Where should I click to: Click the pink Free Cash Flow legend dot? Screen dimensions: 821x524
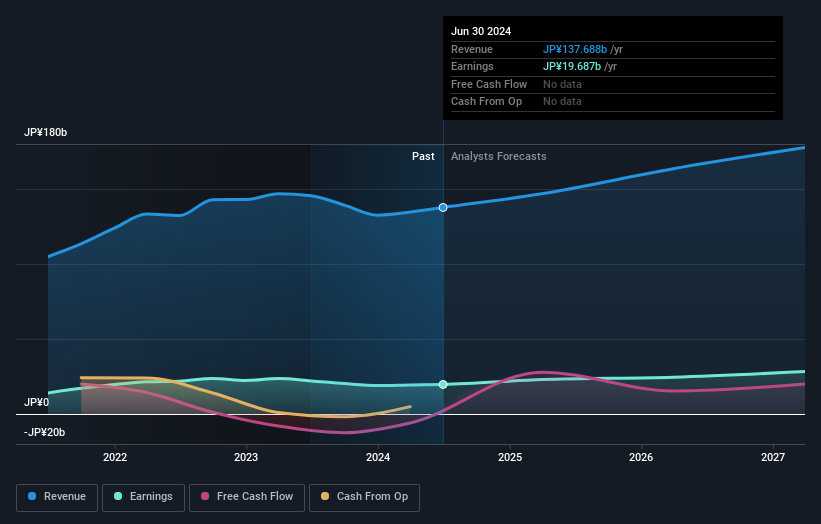point(205,496)
